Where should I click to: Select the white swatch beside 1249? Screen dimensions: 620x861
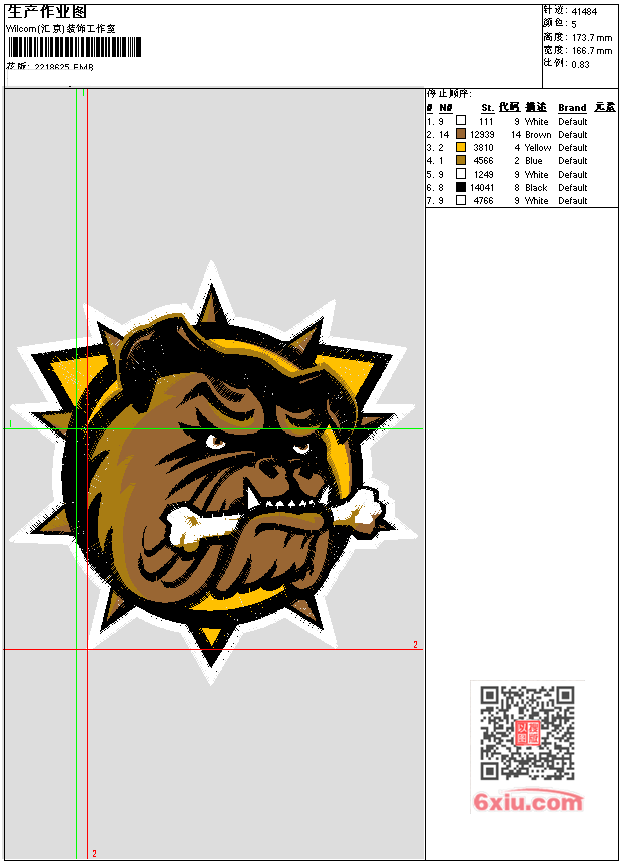pos(461,174)
